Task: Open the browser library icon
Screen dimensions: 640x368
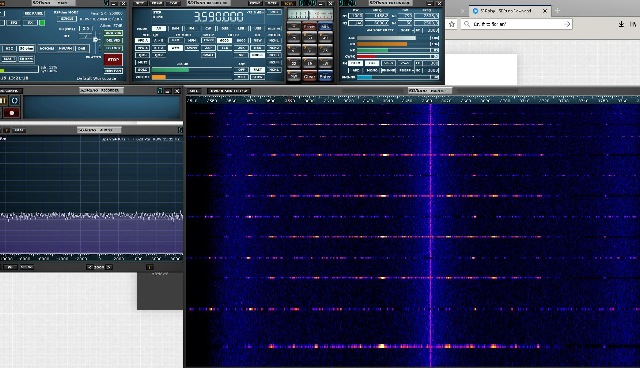Action: 633,24
